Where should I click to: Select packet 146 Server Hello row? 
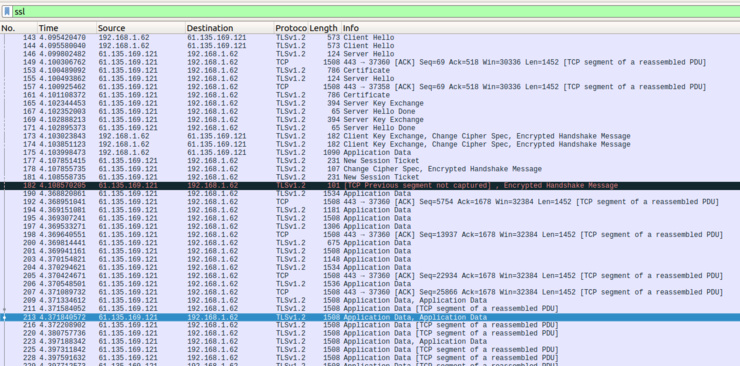pyautogui.click(x=370, y=54)
